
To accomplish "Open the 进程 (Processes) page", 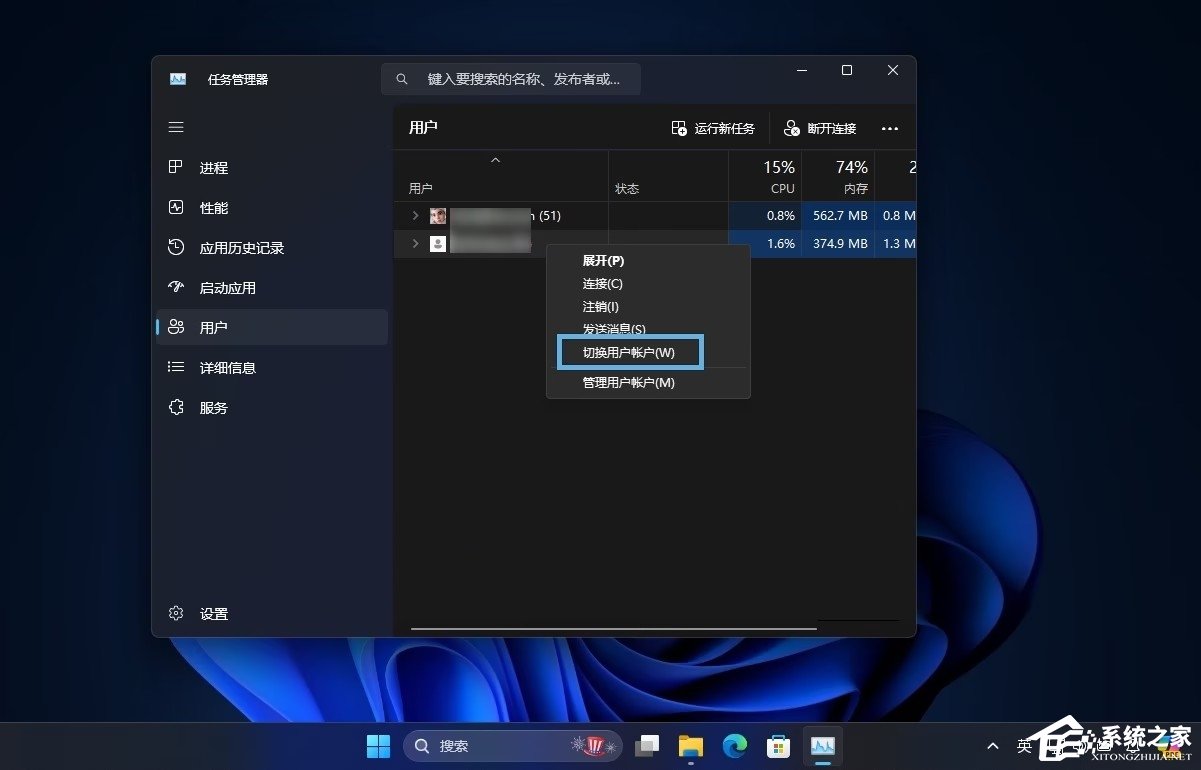I will tap(213, 168).
